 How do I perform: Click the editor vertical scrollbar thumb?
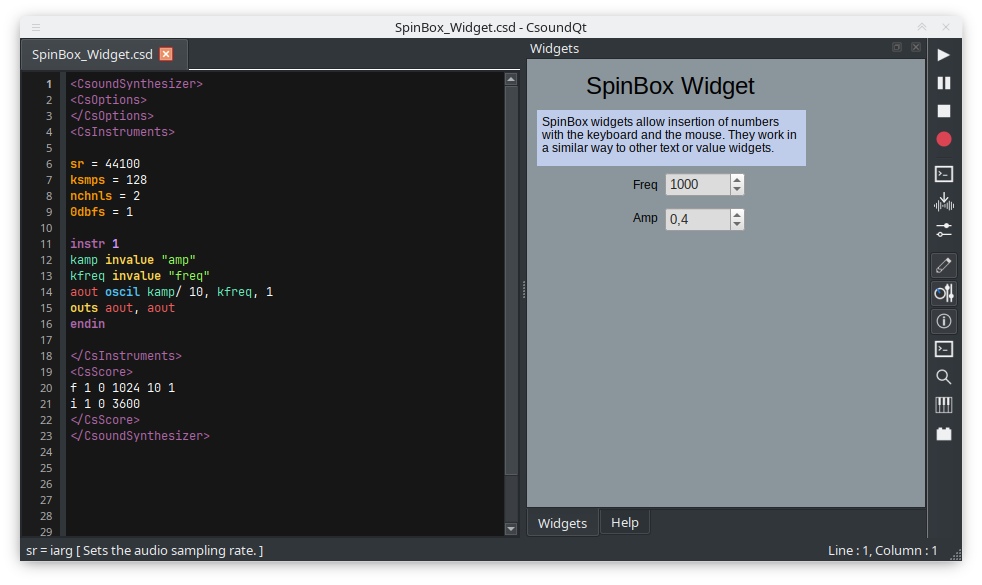pyautogui.click(x=511, y=281)
